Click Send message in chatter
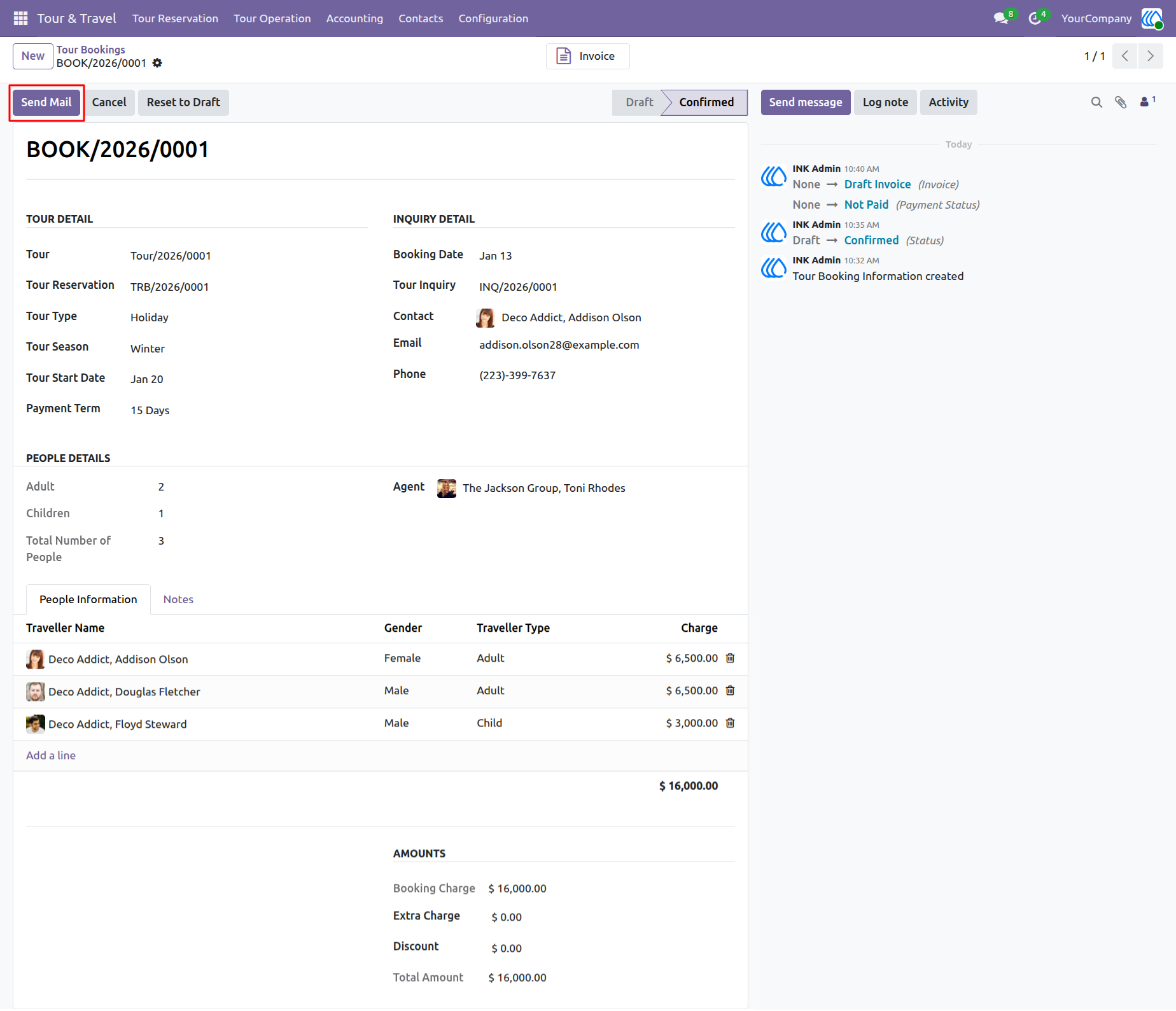 tap(806, 102)
